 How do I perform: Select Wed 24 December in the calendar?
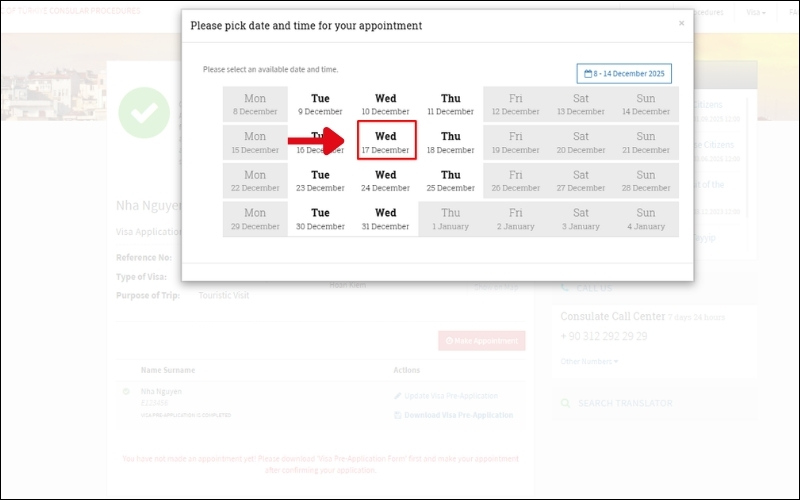tap(386, 181)
